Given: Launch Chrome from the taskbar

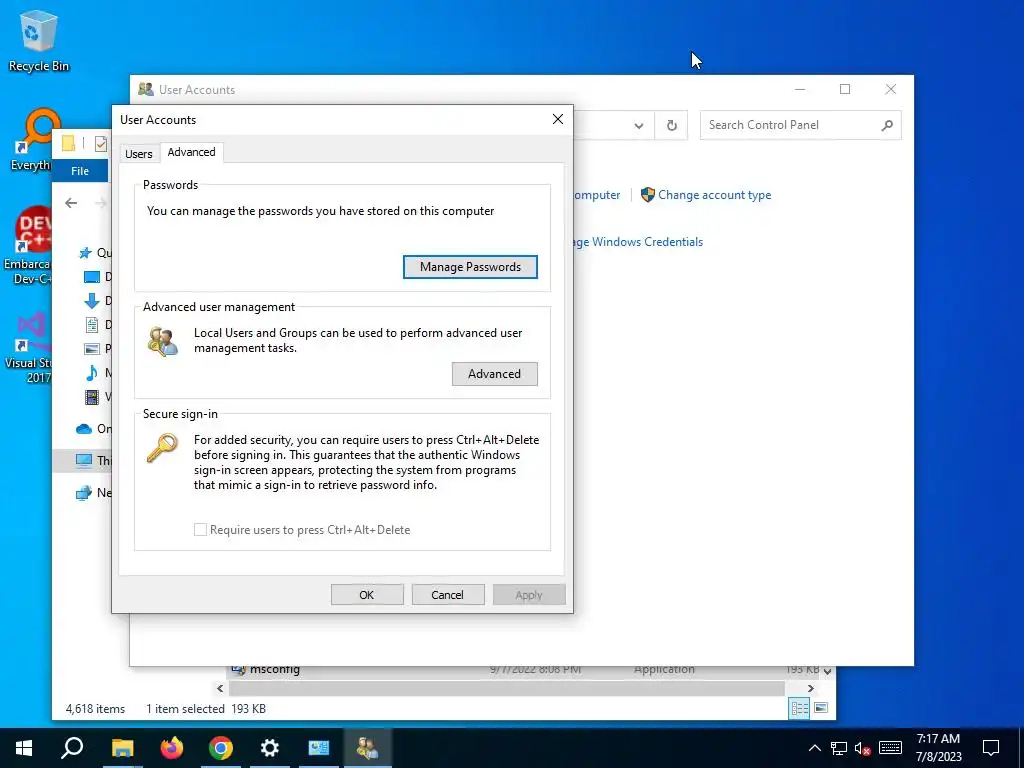Looking at the screenshot, I should pyautogui.click(x=221, y=748).
